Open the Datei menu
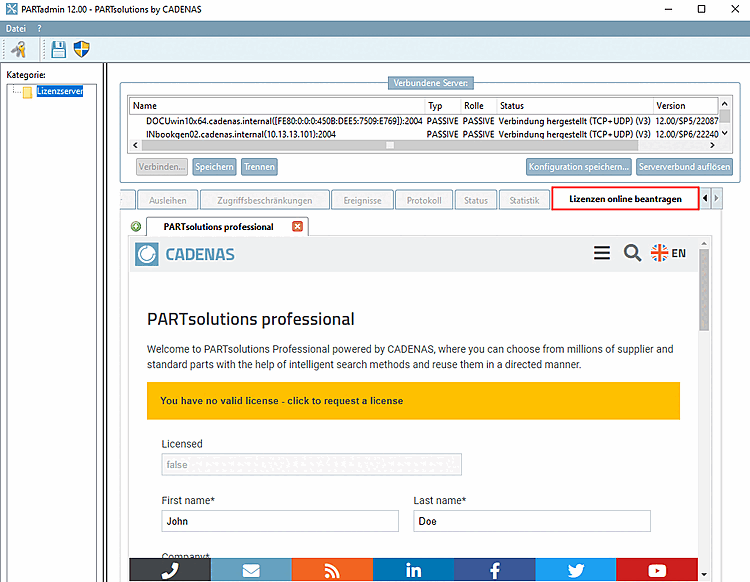 click(16, 29)
